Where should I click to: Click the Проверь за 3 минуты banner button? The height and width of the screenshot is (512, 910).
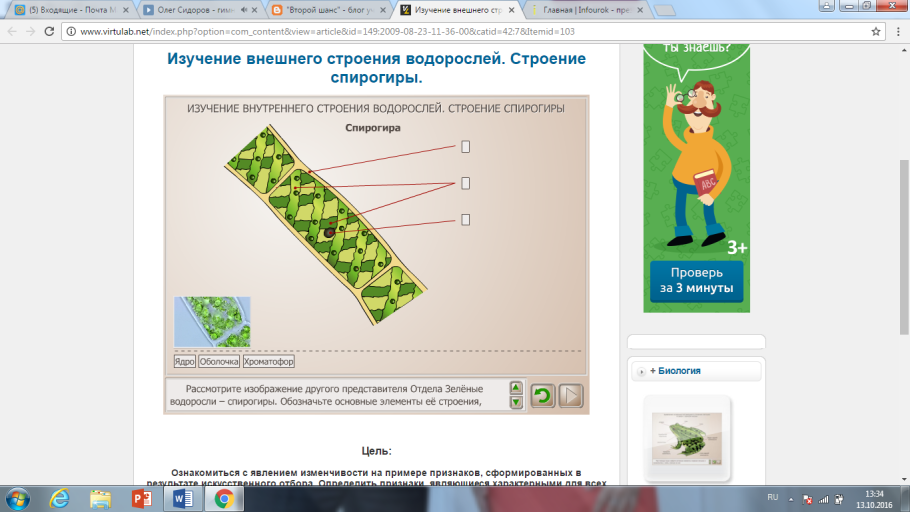coord(696,281)
